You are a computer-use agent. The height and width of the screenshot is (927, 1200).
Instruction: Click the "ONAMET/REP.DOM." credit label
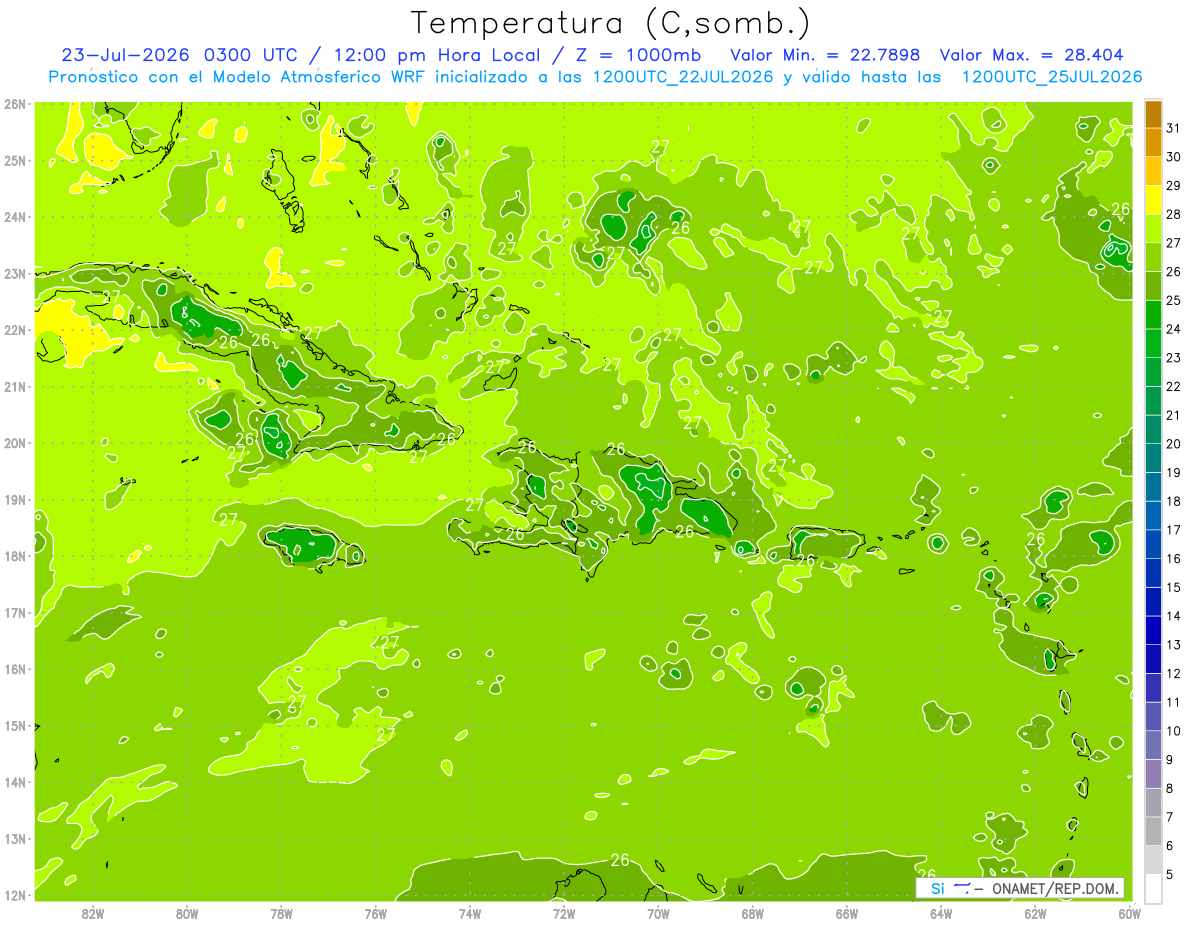point(1054,889)
